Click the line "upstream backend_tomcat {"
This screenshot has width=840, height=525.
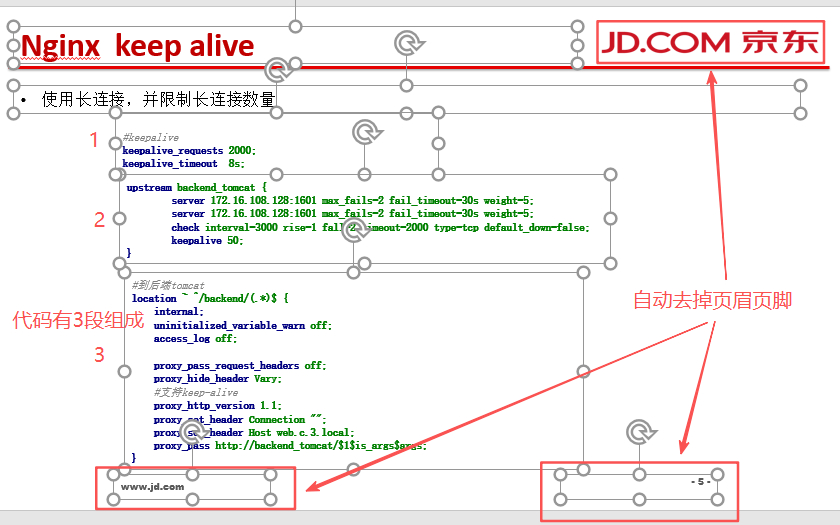(x=197, y=188)
